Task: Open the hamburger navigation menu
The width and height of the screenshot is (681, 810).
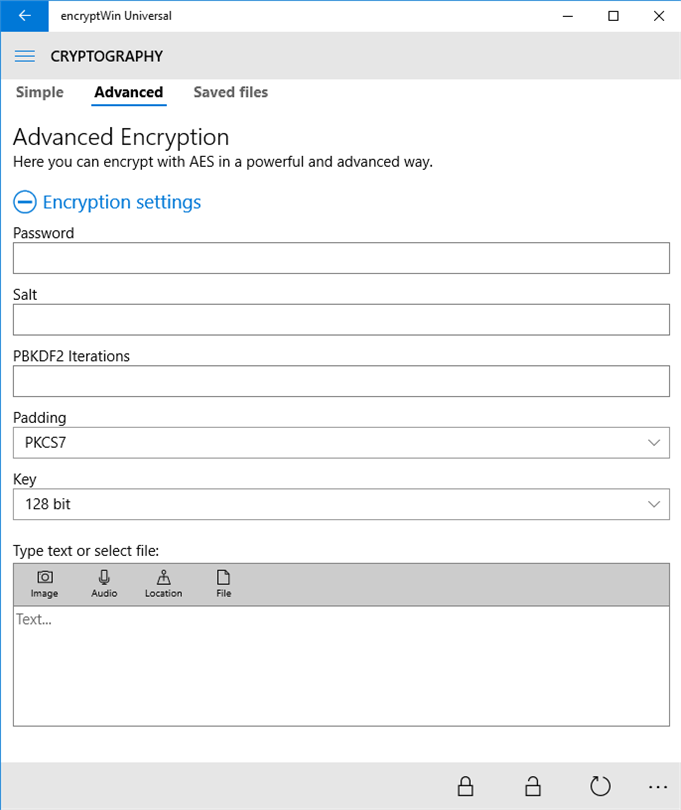Action: pyautogui.click(x=25, y=56)
